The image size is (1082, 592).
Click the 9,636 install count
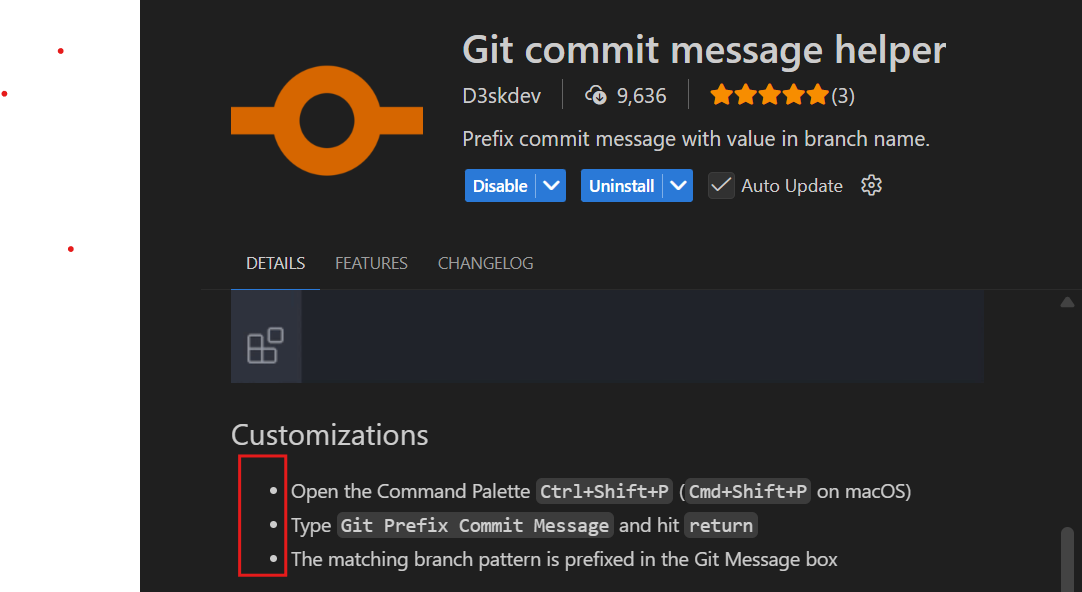[x=642, y=95]
